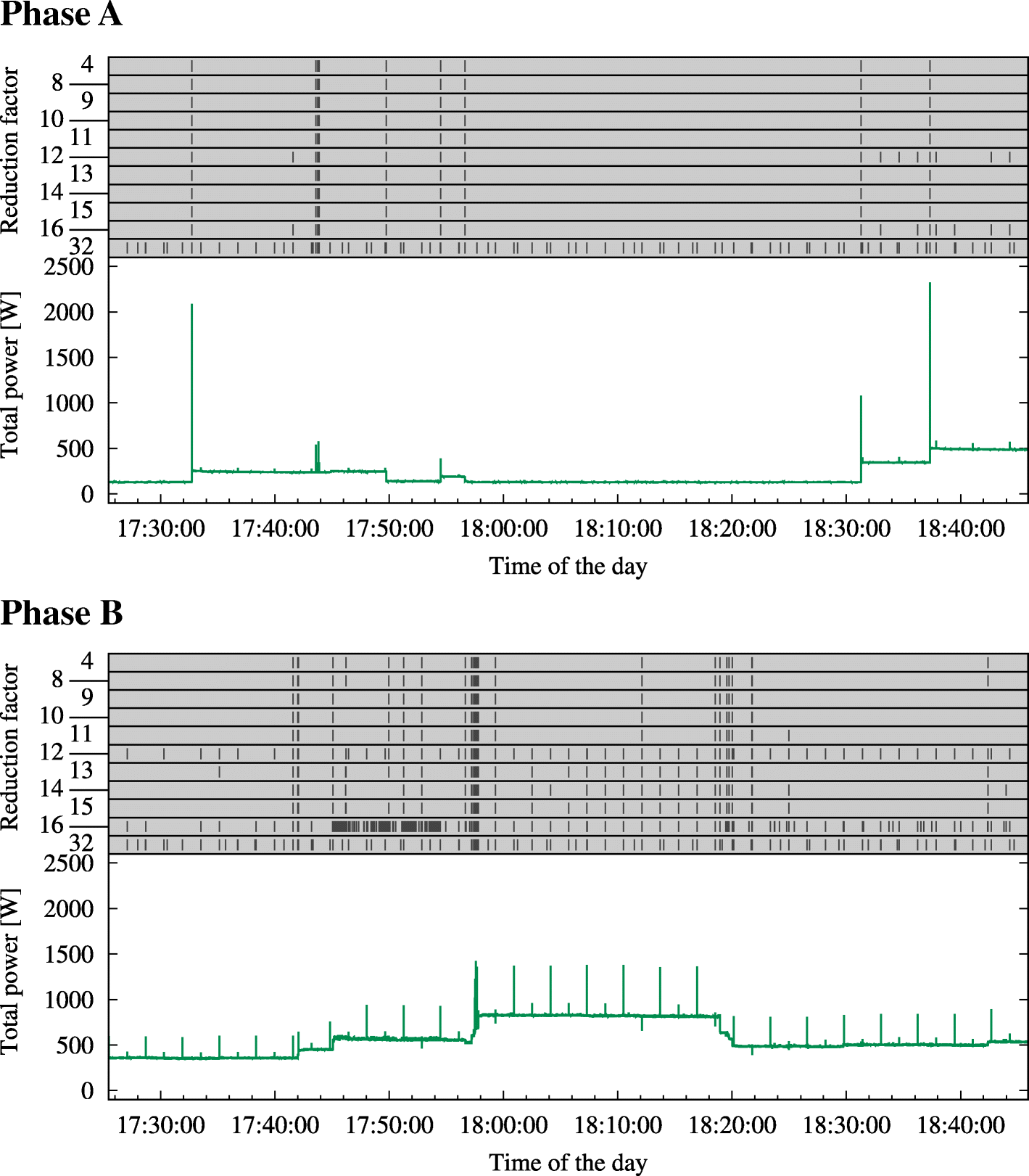Click time label 18:30:00 on Phase A axis
This screenshot has height=1176, width=1029.
(847, 528)
